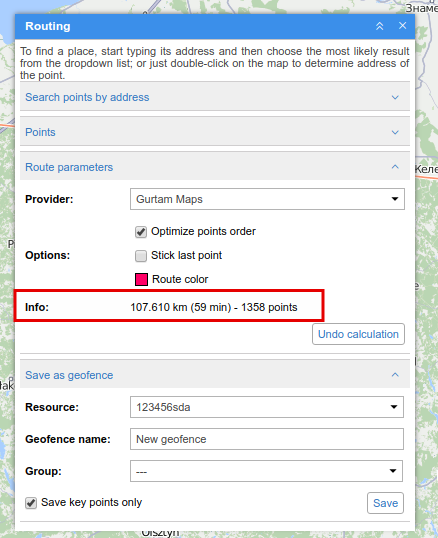438x538 pixels.
Task: Open the Points section header
Action: tap(215, 132)
